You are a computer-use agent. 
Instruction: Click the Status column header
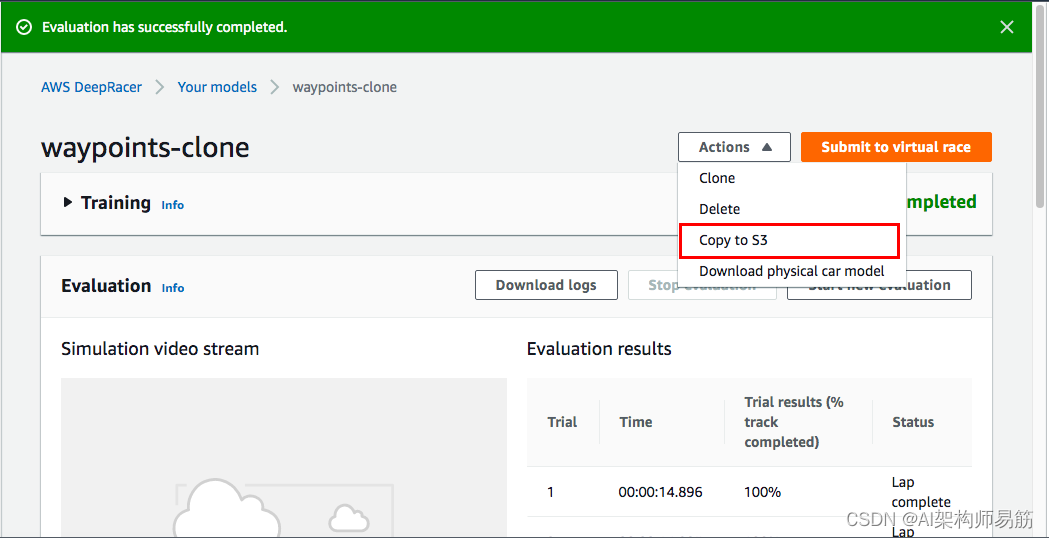coord(913,422)
